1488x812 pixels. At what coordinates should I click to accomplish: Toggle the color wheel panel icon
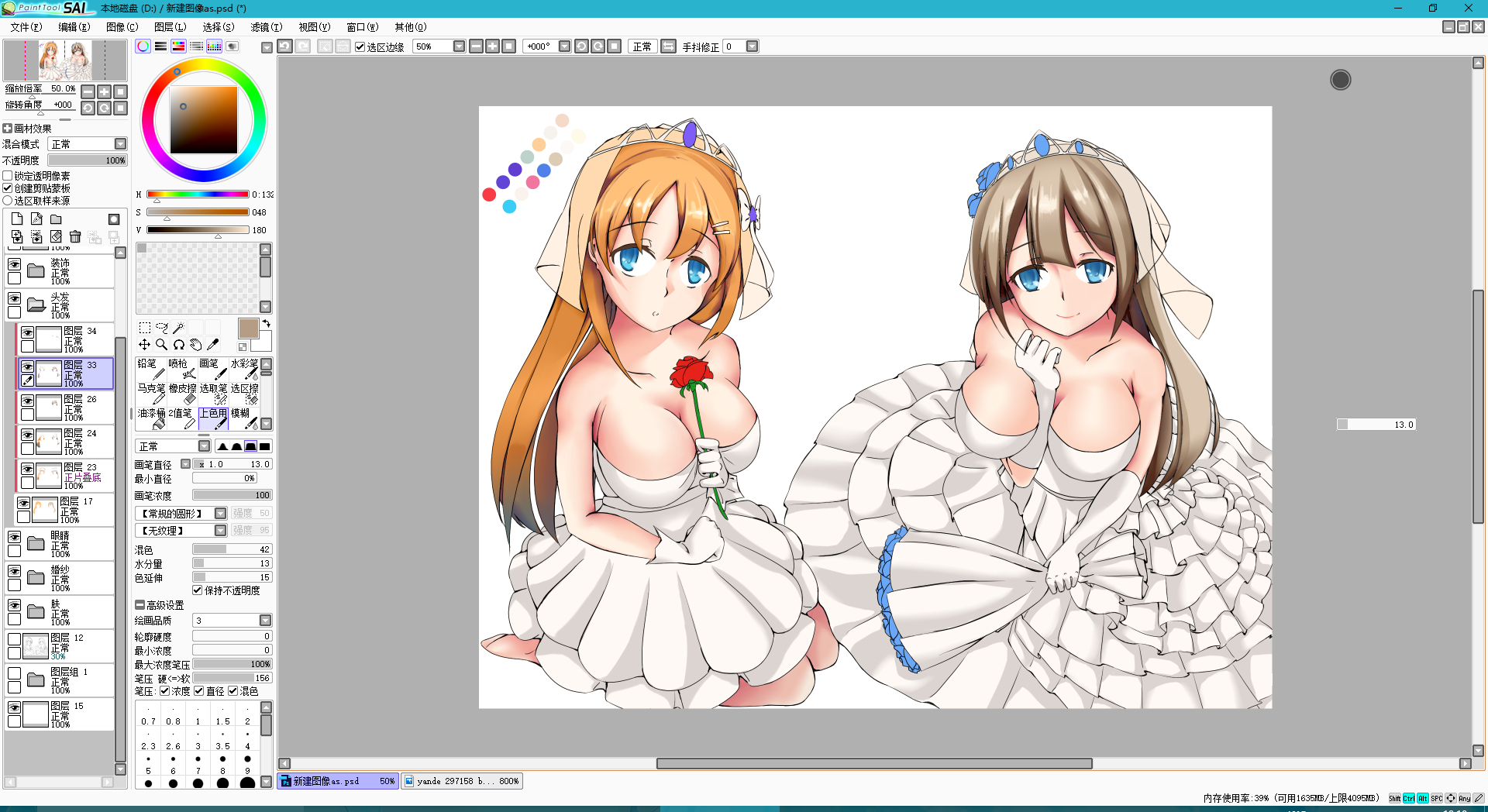pyautogui.click(x=143, y=46)
